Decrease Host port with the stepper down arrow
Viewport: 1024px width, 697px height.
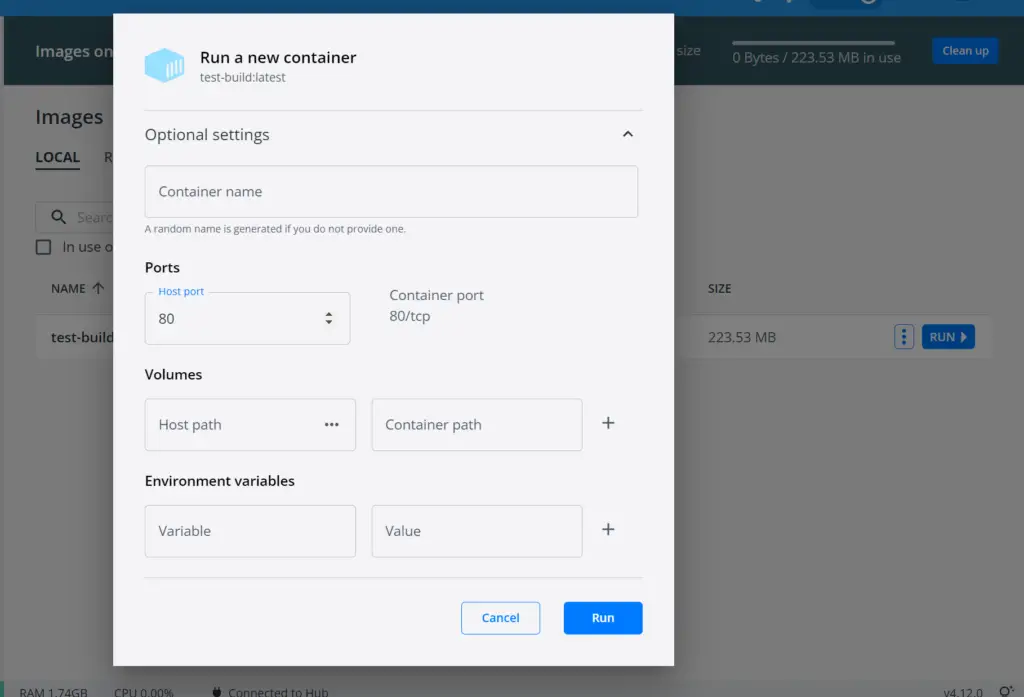[328, 324]
